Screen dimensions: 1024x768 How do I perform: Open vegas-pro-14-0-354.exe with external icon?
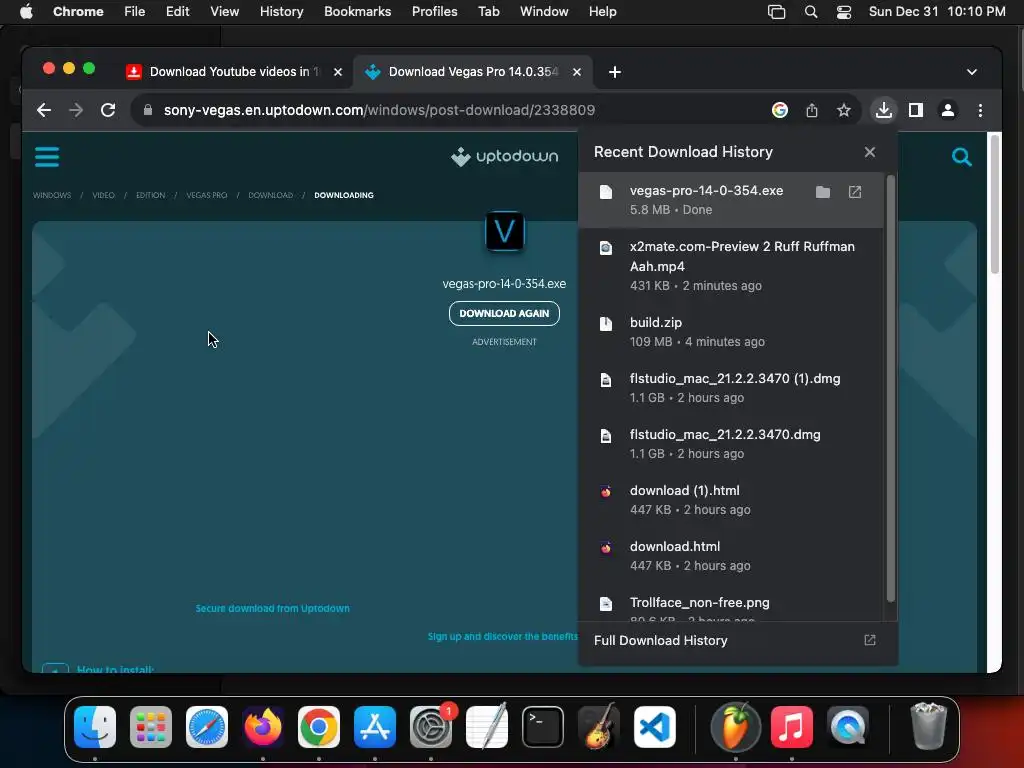(855, 192)
